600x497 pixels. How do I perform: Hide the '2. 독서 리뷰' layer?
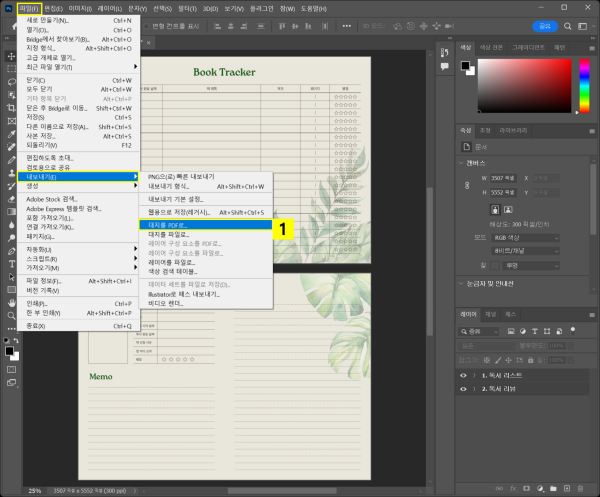point(463,389)
